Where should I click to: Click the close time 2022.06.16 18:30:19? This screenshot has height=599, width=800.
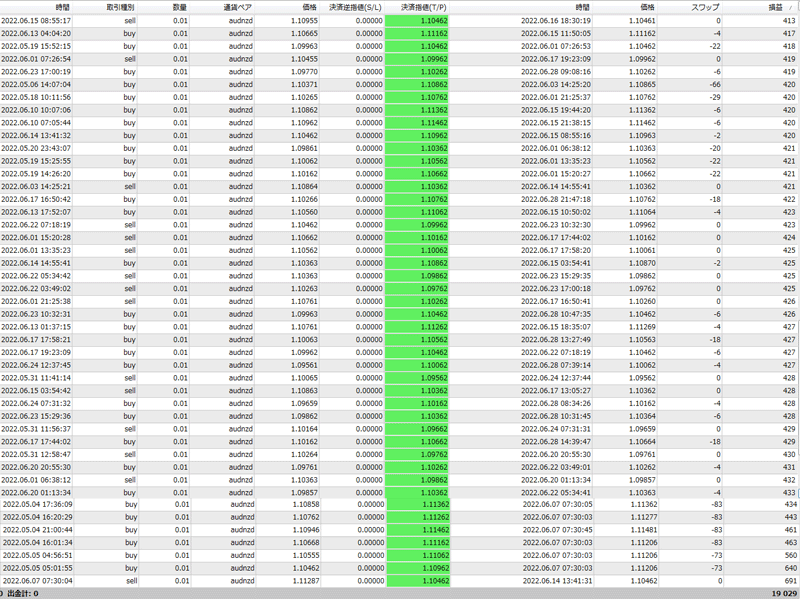click(556, 21)
